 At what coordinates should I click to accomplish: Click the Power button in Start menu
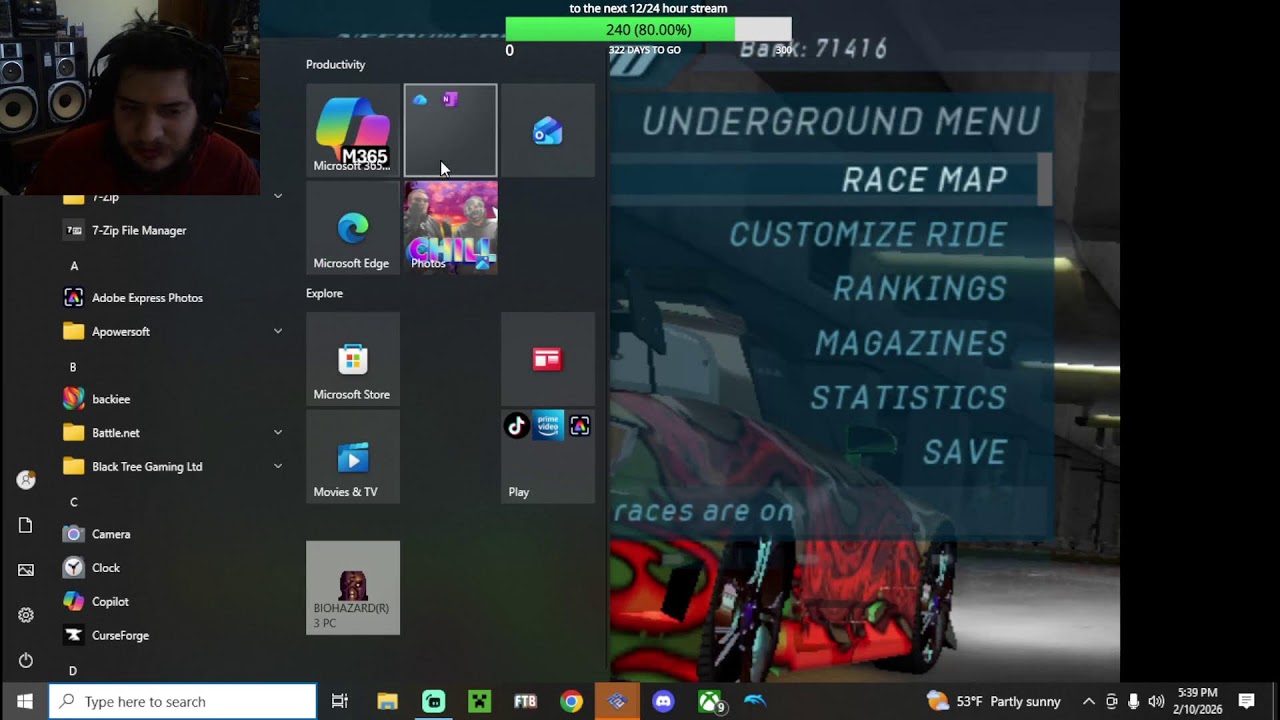click(x=26, y=660)
